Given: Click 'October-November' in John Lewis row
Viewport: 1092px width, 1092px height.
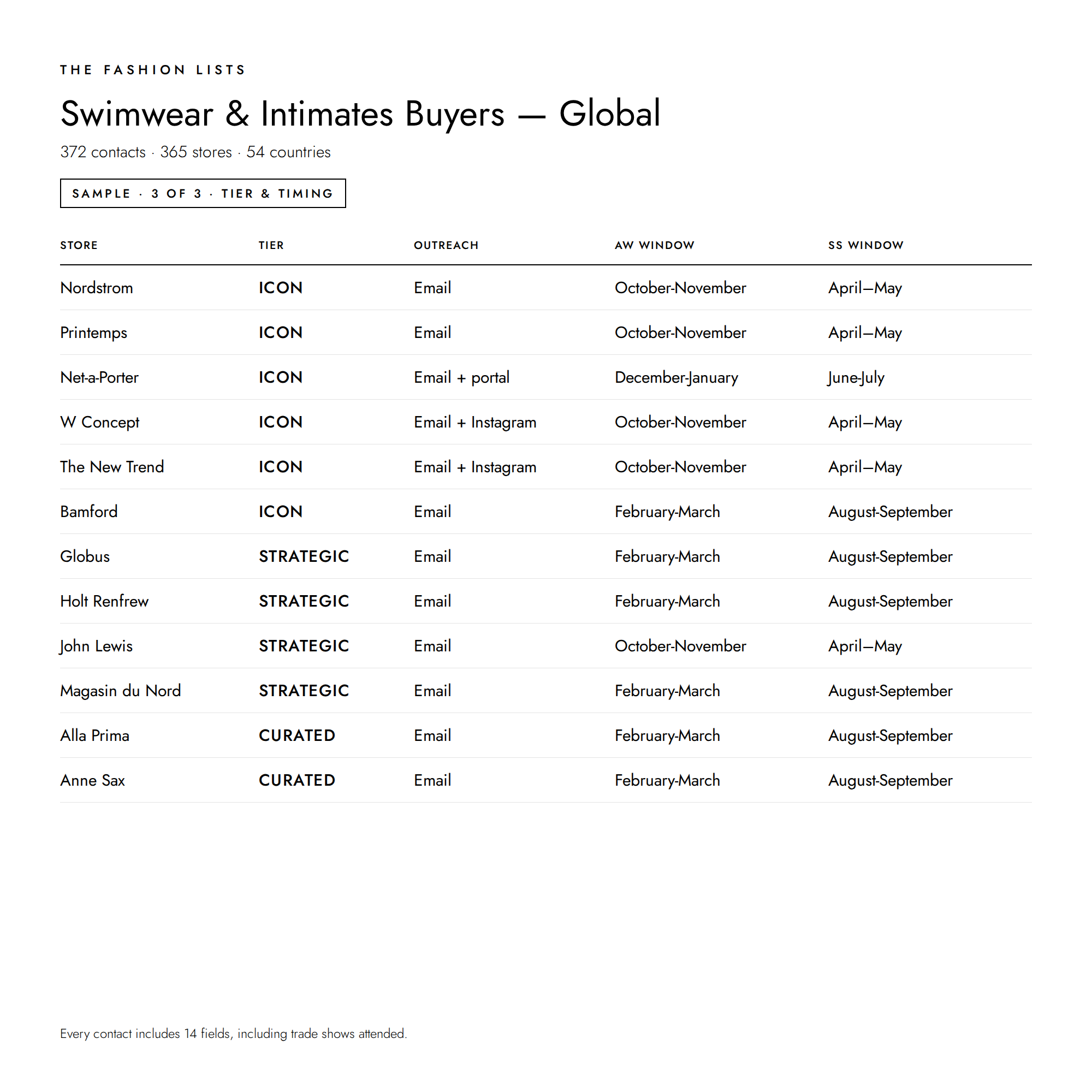Looking at the screenshot, I should [x=680, y=646].
